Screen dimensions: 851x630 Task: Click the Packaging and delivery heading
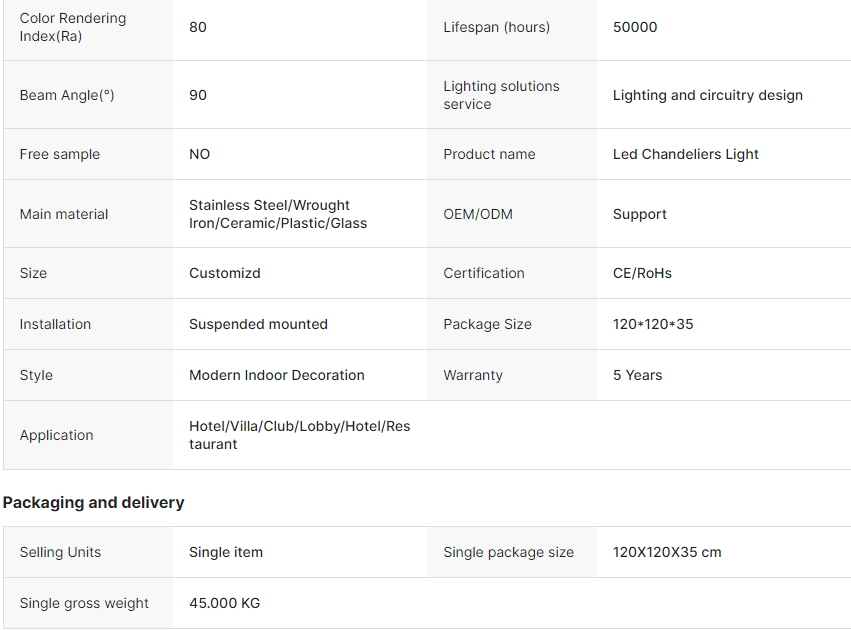[93, 502]
